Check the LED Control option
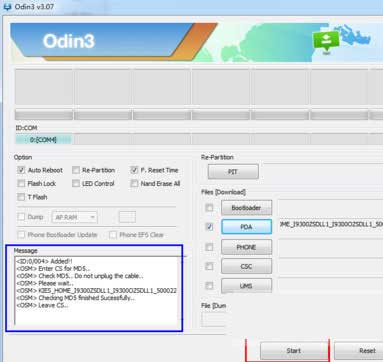The width and height of the screenshot is (383, 362). [76, 183]
